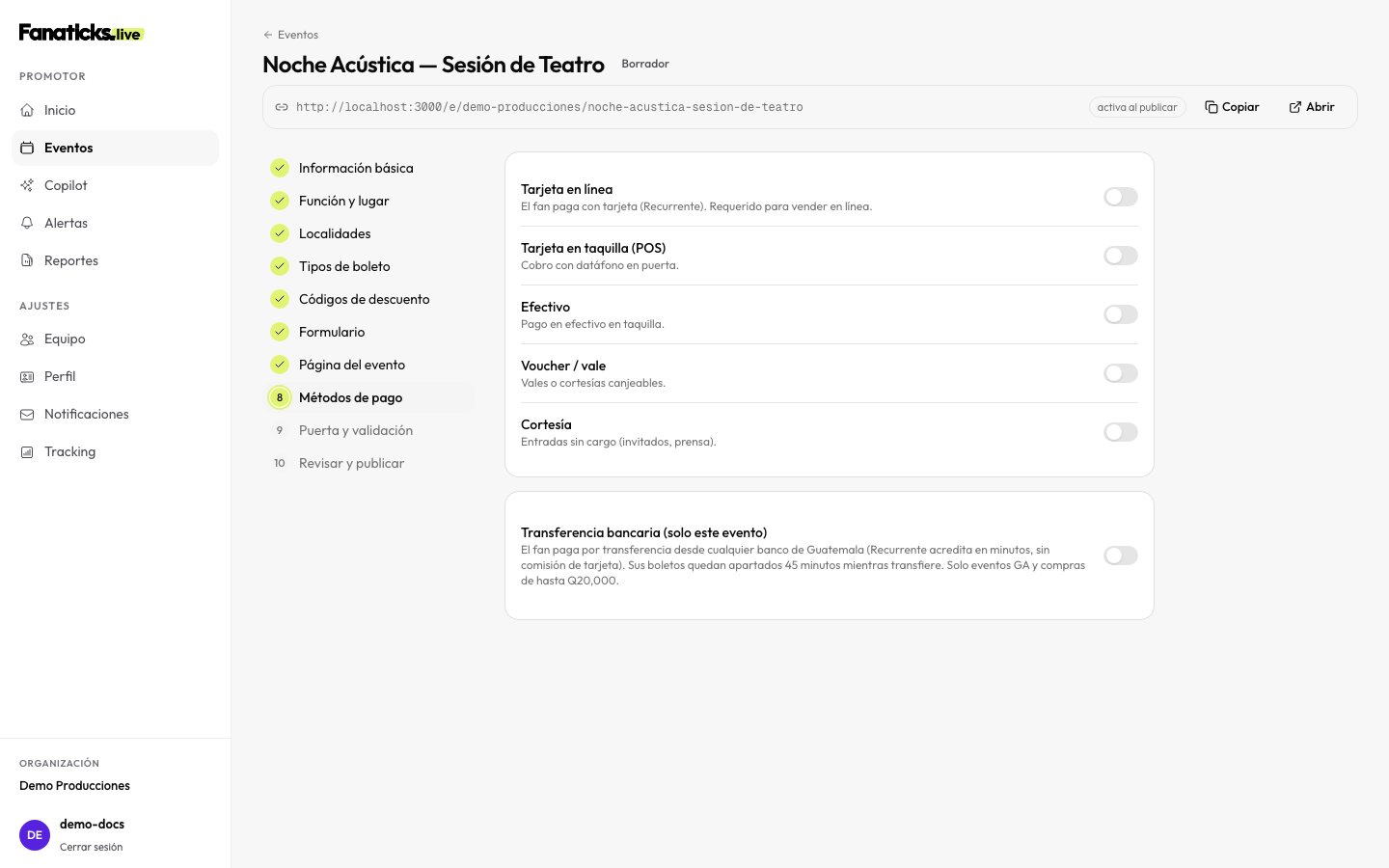Enable the Cortesía toggle switch
Screen dimensions: 1389x868
coord(1121,432)
